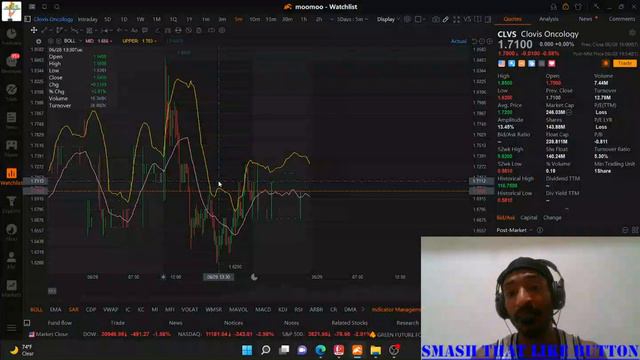This screenshot has width=640, height=360.
Task: Click the comment bubble drawing tool
Action: point(145,30)
